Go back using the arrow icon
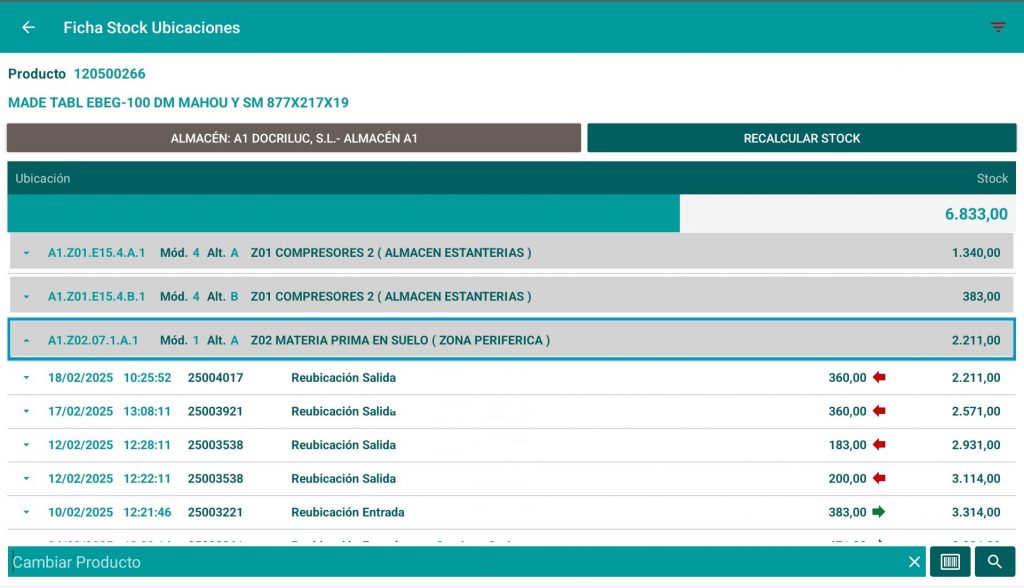This screenshot has height=588, width=1024. 28,28
